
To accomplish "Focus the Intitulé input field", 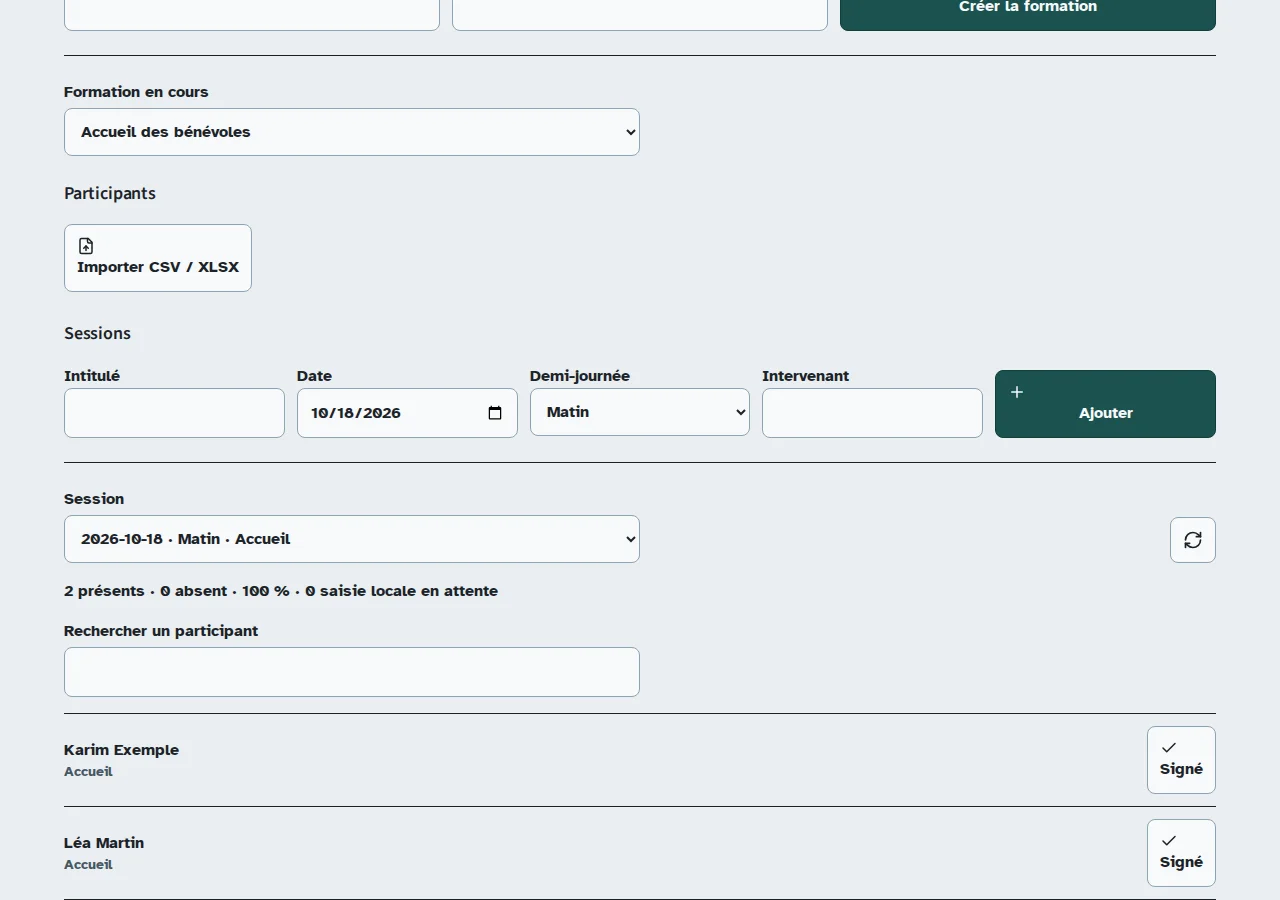I will [174, 413].
